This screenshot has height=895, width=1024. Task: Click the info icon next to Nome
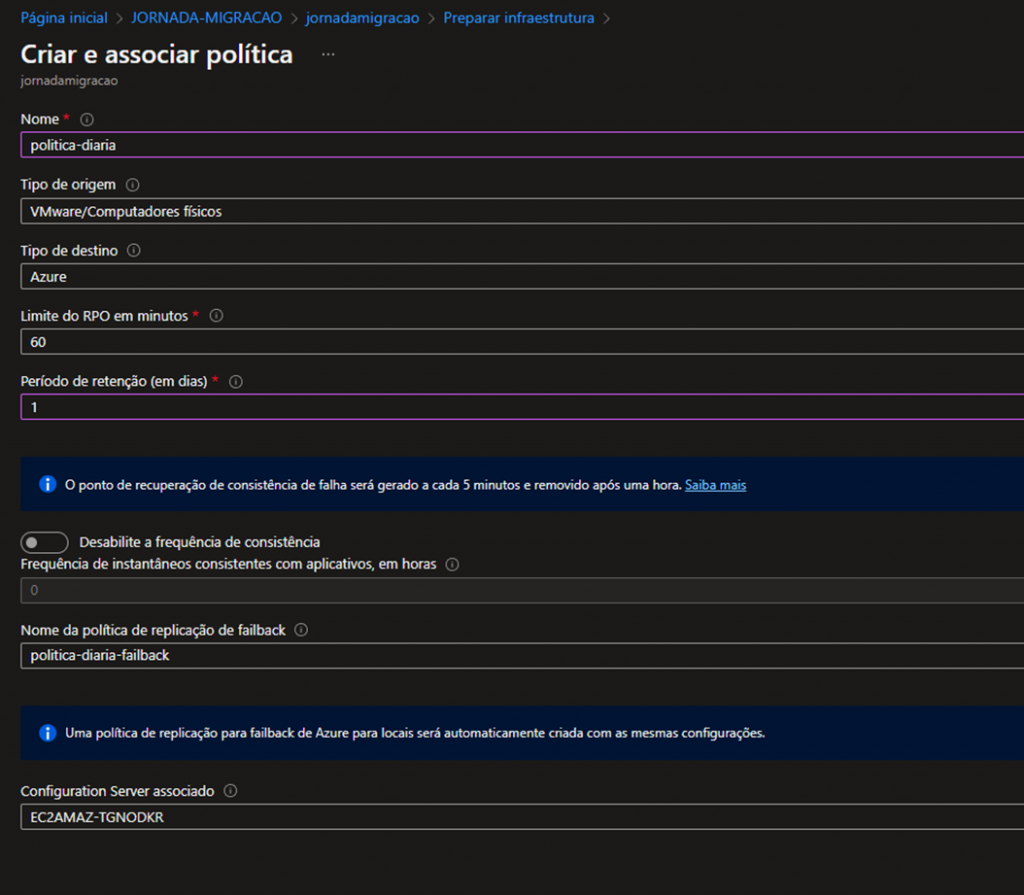click(86, 119)
